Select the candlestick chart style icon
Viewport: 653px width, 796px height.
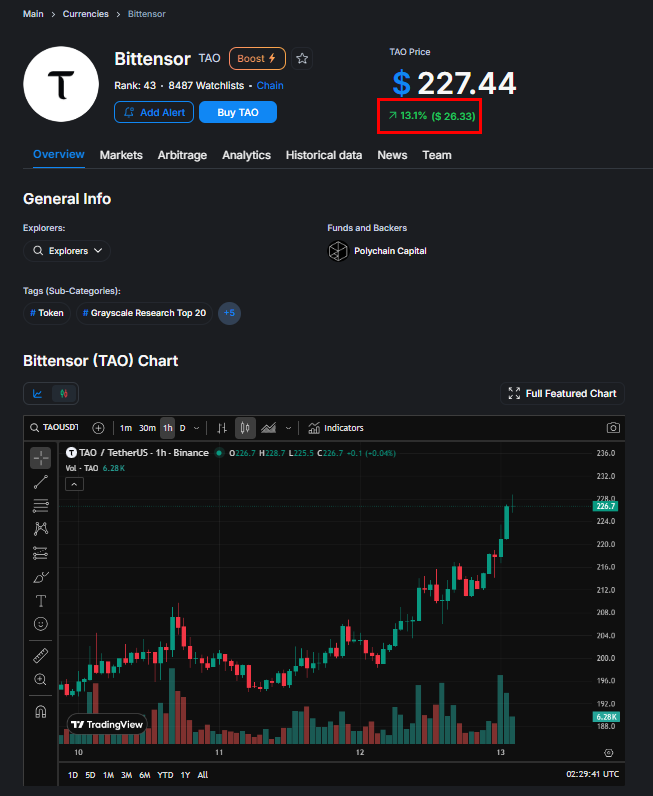click(245, 428)
